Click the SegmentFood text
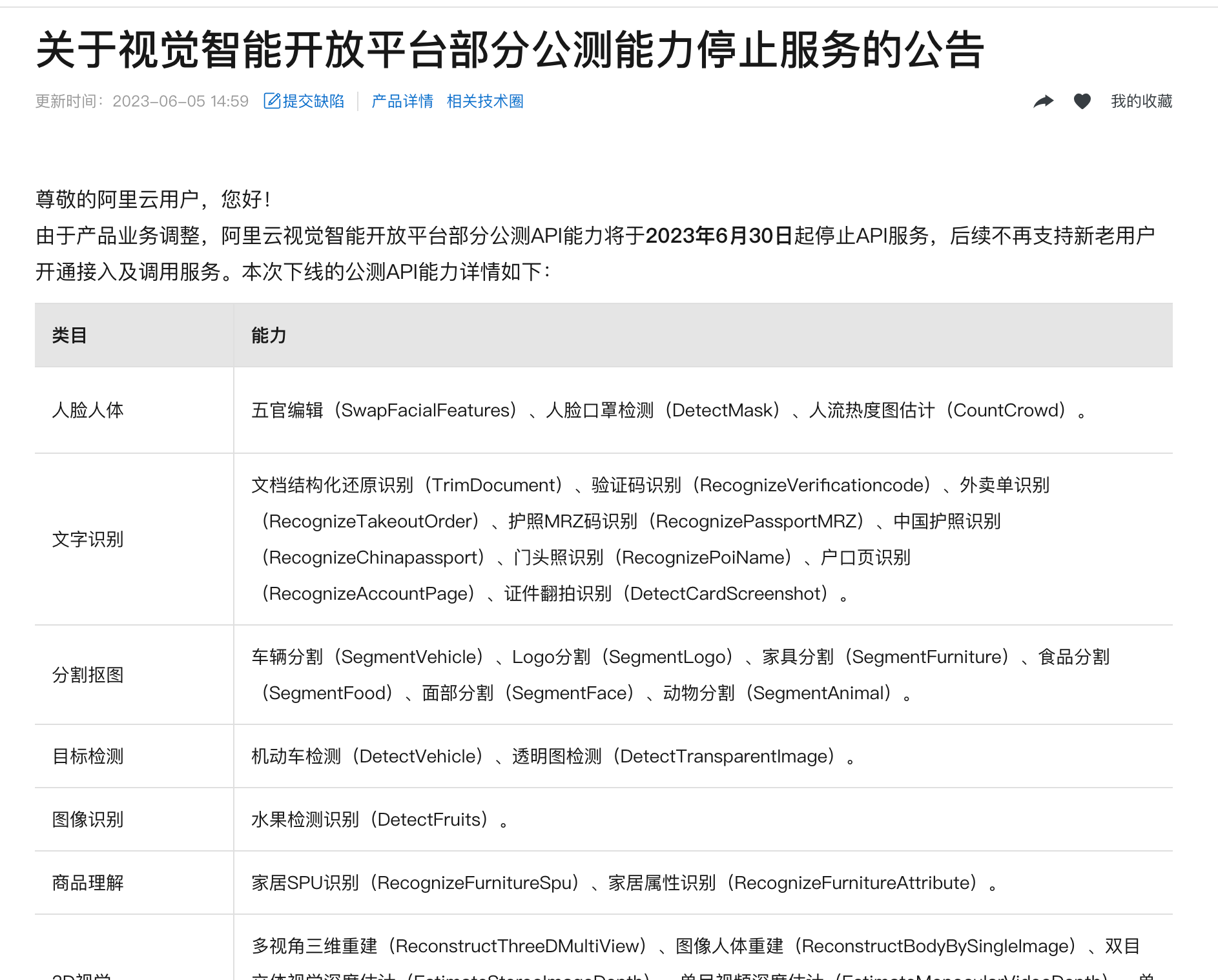Screen dimensions: 1218x980 point(327,693)
